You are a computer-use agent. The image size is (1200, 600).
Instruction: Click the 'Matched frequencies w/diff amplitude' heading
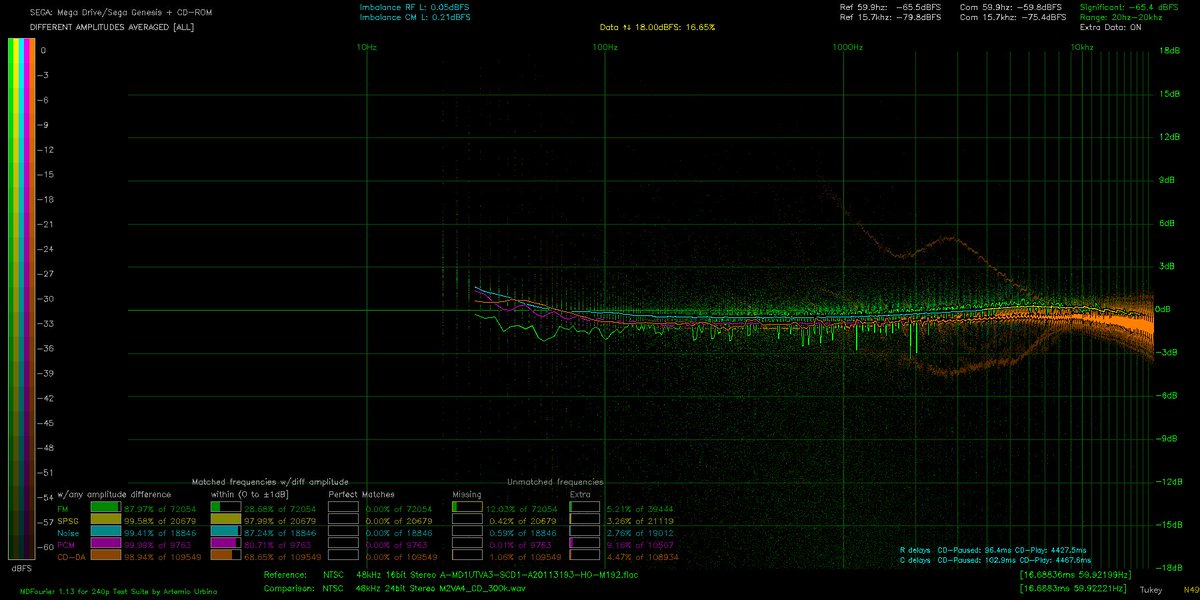(x=270, y=482)
